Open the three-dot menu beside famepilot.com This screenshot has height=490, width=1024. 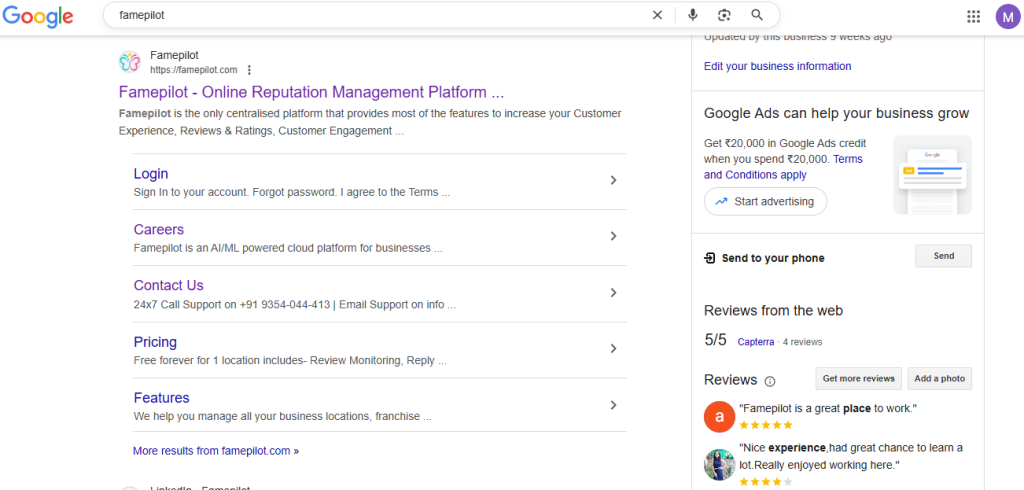pyautogui.click(x=249, y=70)
